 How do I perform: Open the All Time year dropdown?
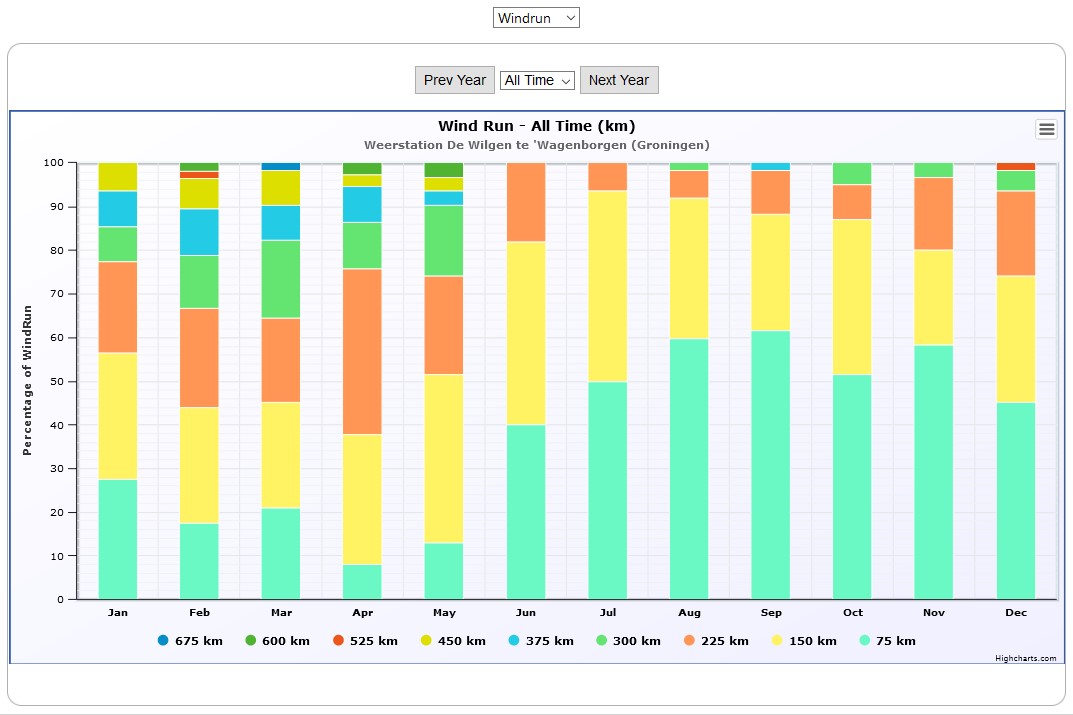pyautogui.click(x=537, y=80)
